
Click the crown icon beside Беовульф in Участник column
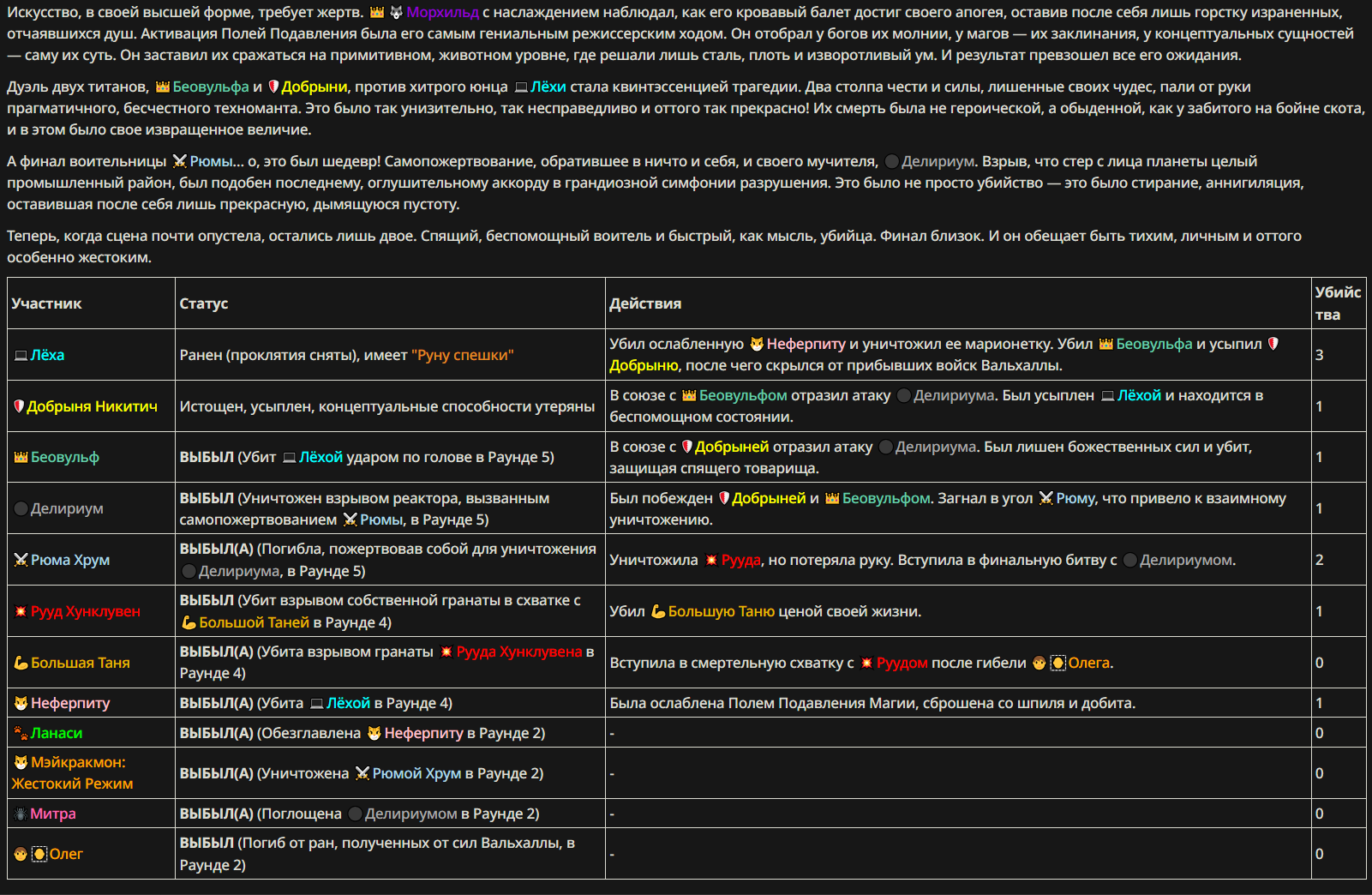[21, 457]
